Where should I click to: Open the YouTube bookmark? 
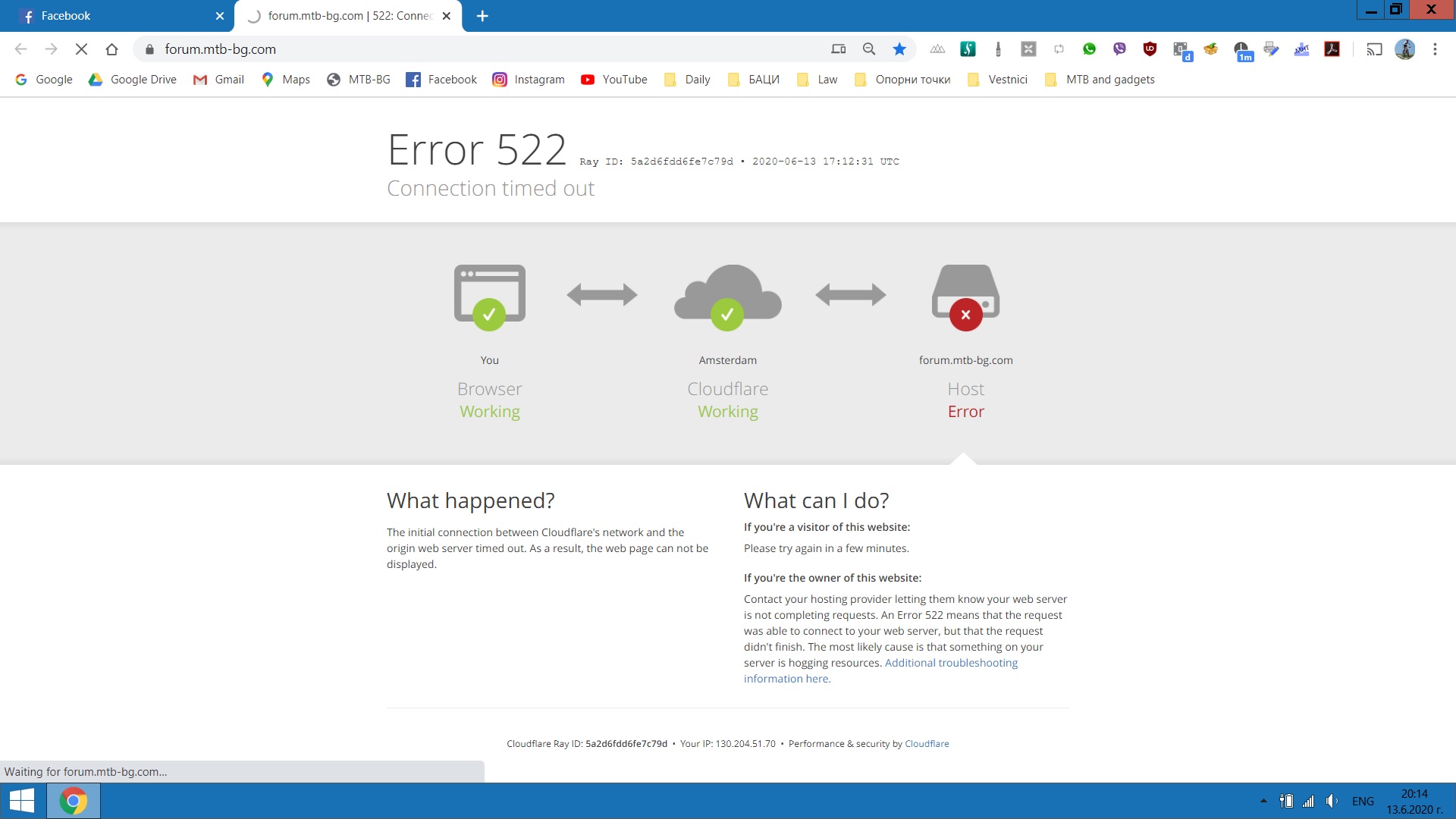pos(614,80)
